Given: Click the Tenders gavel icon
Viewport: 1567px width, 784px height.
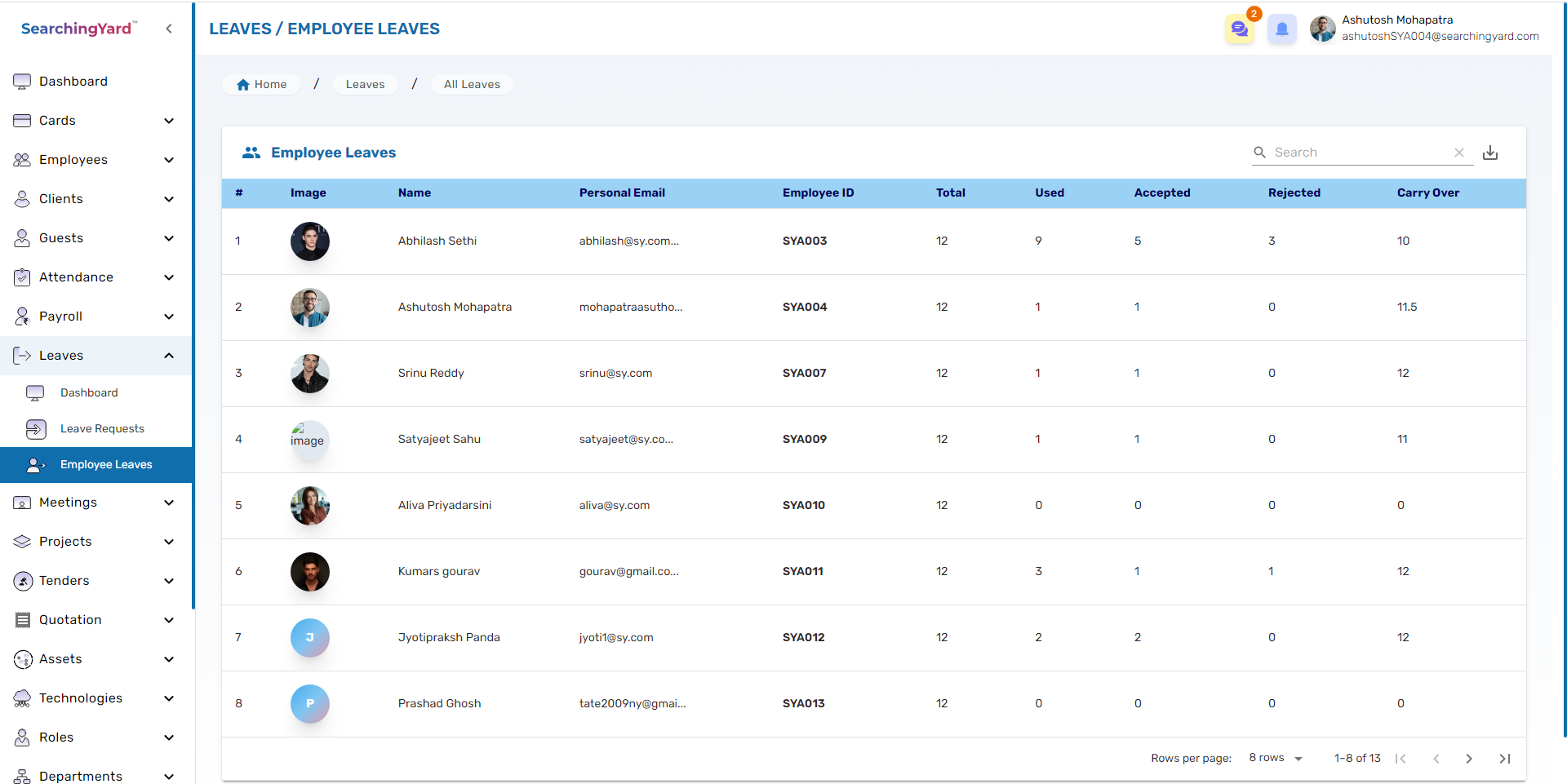Looking at the screenshot, I should 23,581.
